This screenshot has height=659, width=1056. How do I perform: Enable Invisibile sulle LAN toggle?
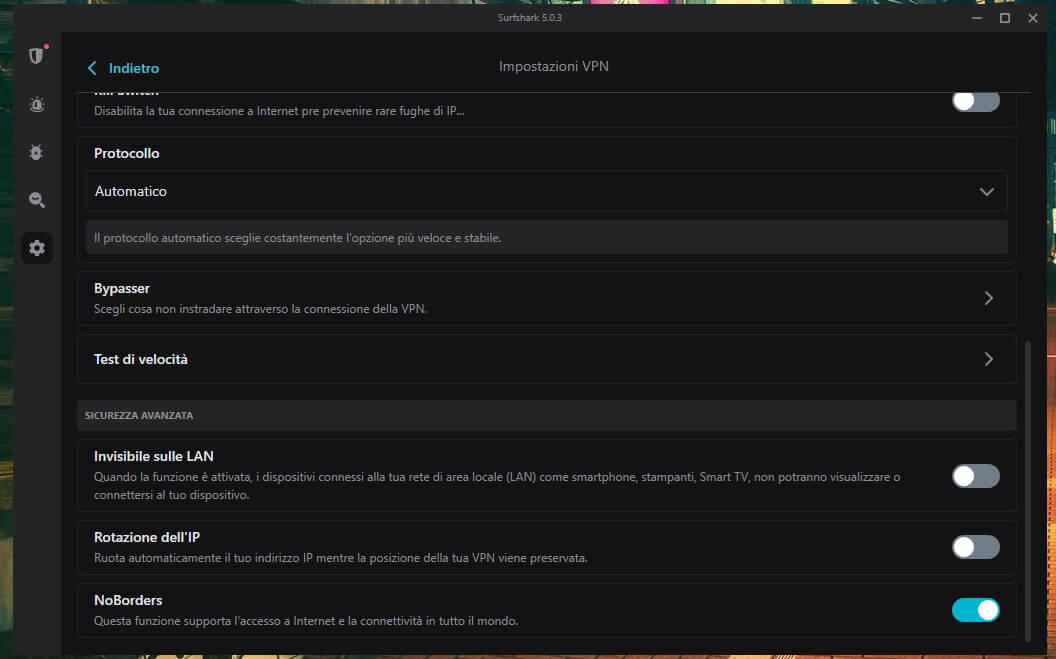click(975, 476)
